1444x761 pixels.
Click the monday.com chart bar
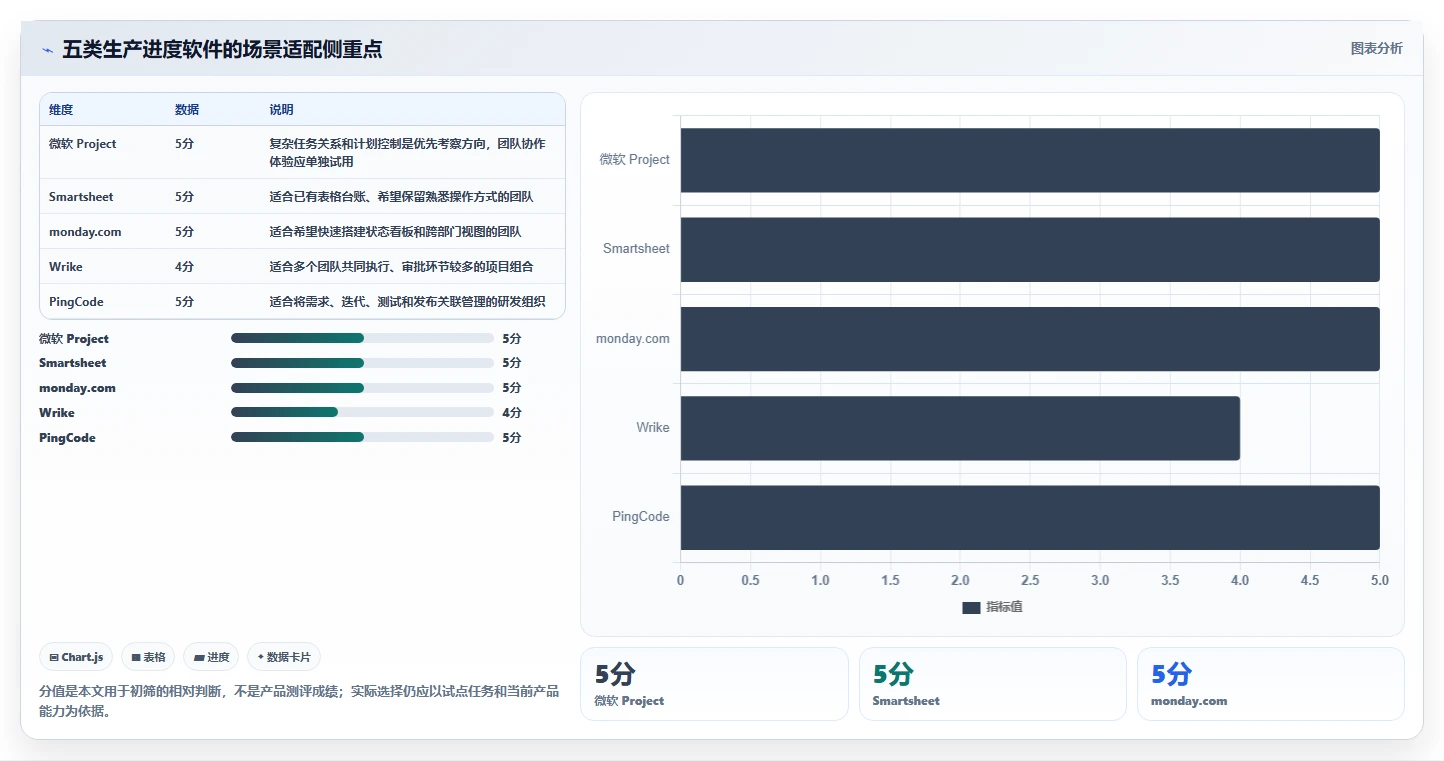1030,339
